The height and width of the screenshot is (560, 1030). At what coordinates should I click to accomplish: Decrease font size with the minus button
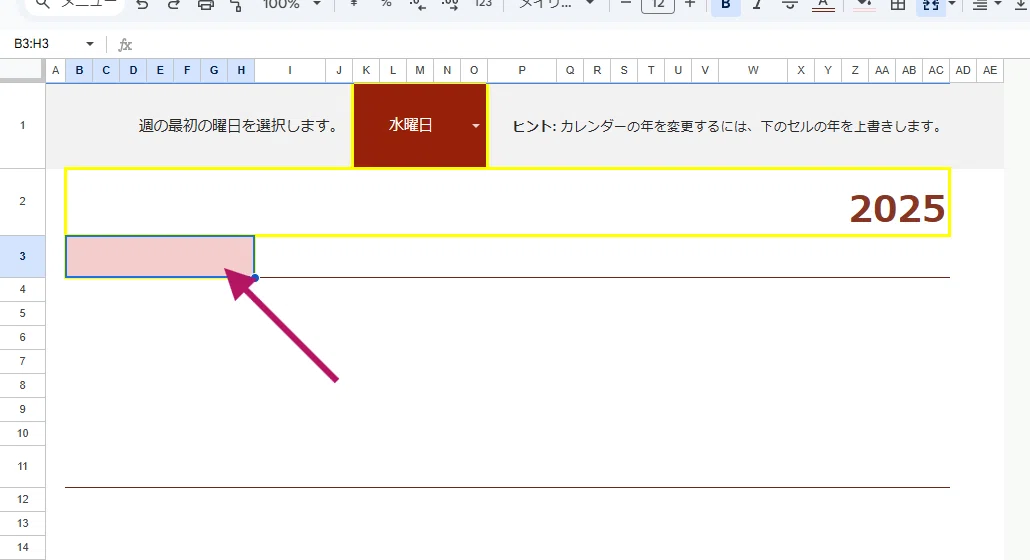(x=625, y=5)
